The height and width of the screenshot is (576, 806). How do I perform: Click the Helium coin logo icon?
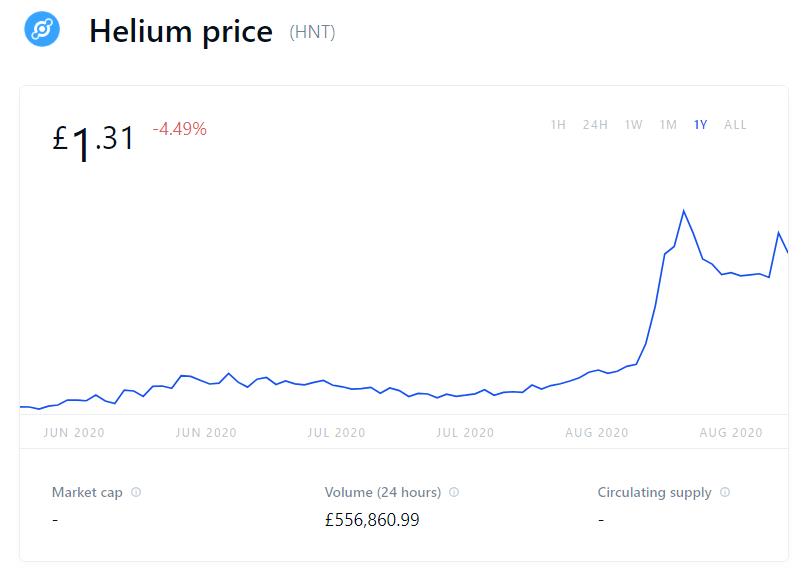click(42, 30)
